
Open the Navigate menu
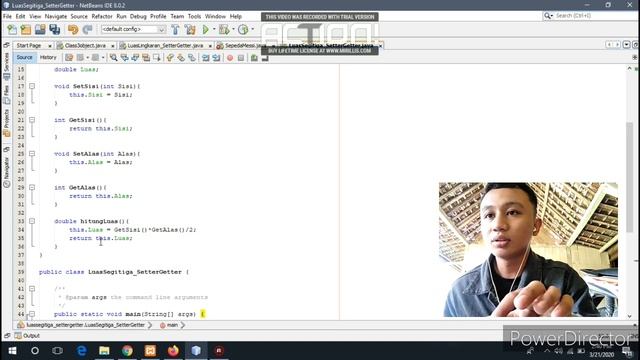tap(56, 16)
